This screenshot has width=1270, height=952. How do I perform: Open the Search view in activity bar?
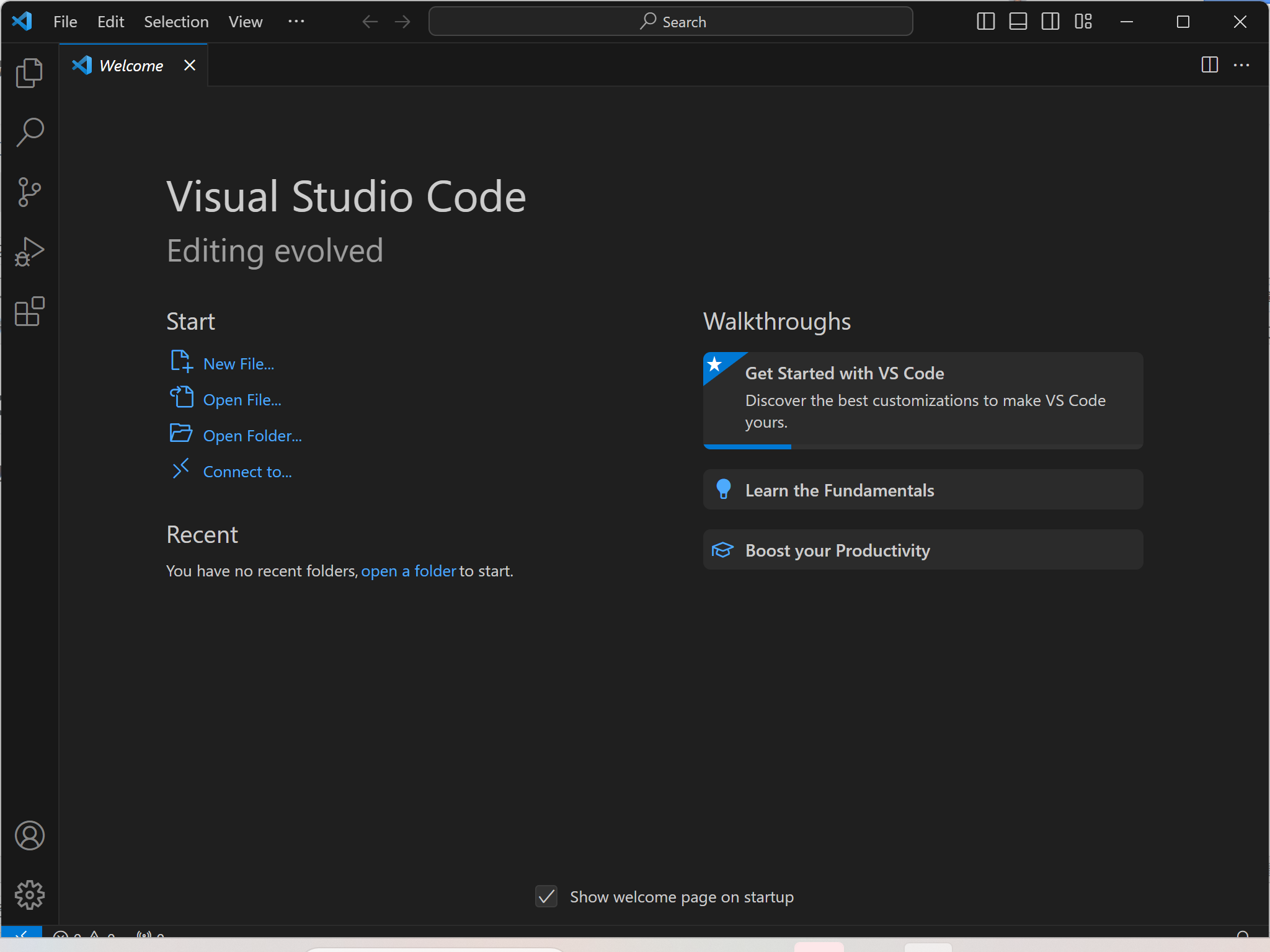coord(29,132)
